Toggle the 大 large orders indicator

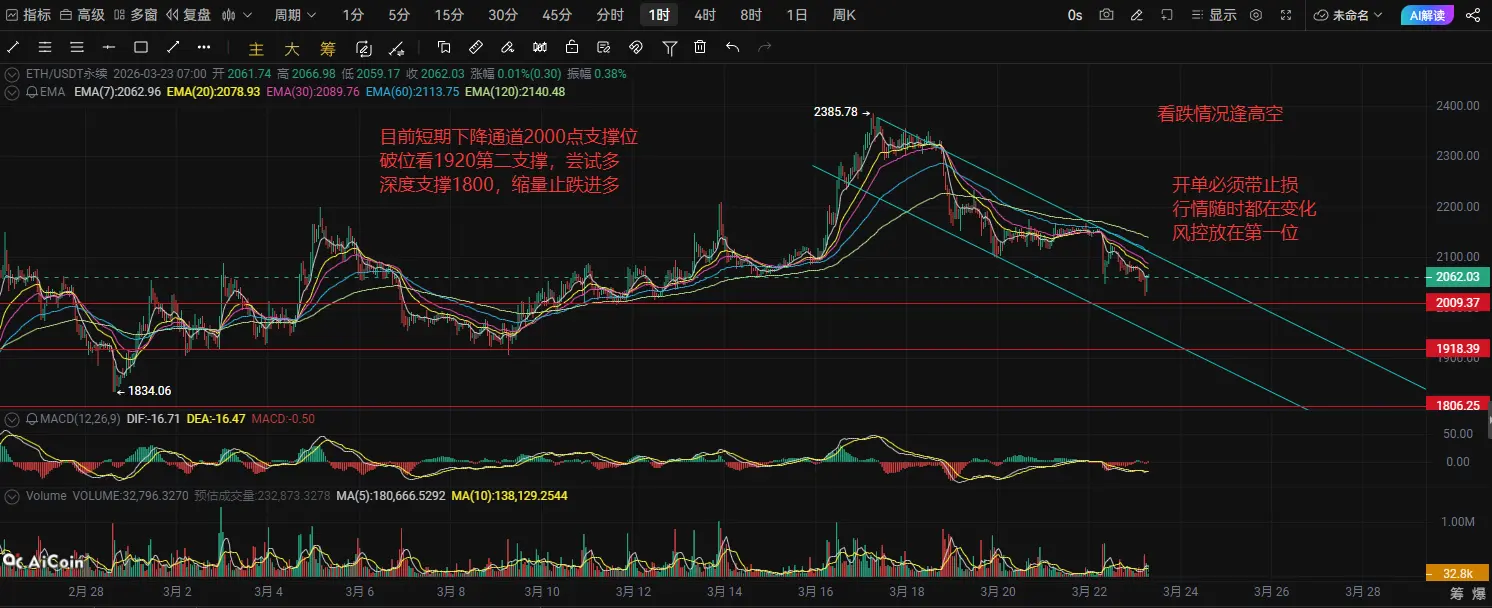(x=292, y=48)
